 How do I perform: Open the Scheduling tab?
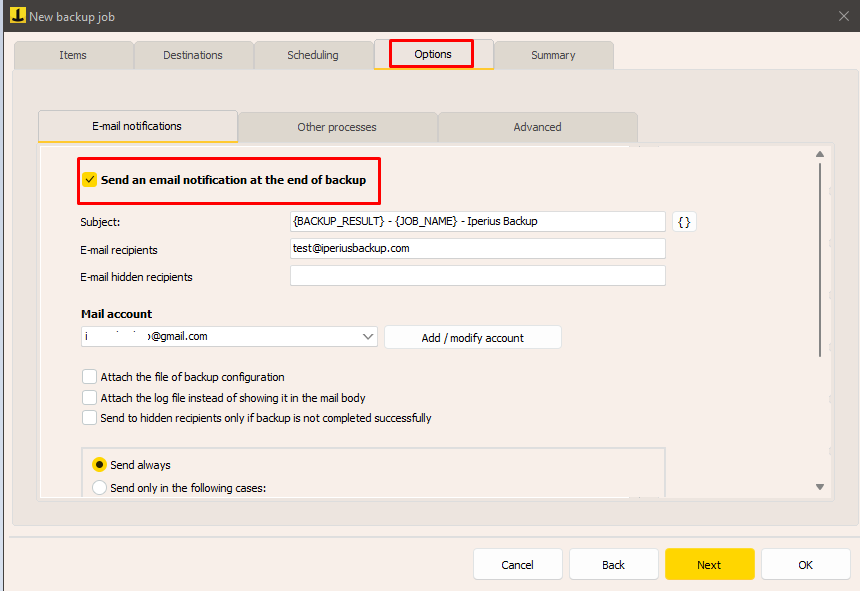coord(313,55)
